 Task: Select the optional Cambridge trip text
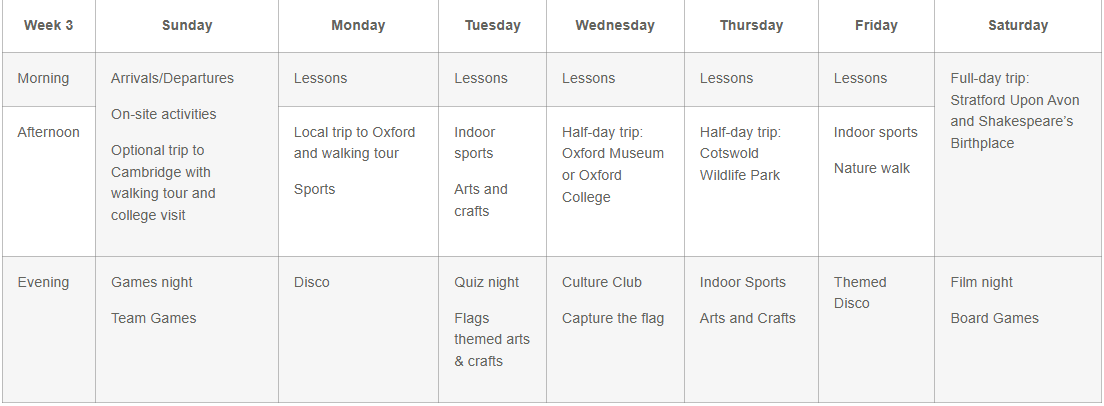pyautogui.click(x=163, y=183)
